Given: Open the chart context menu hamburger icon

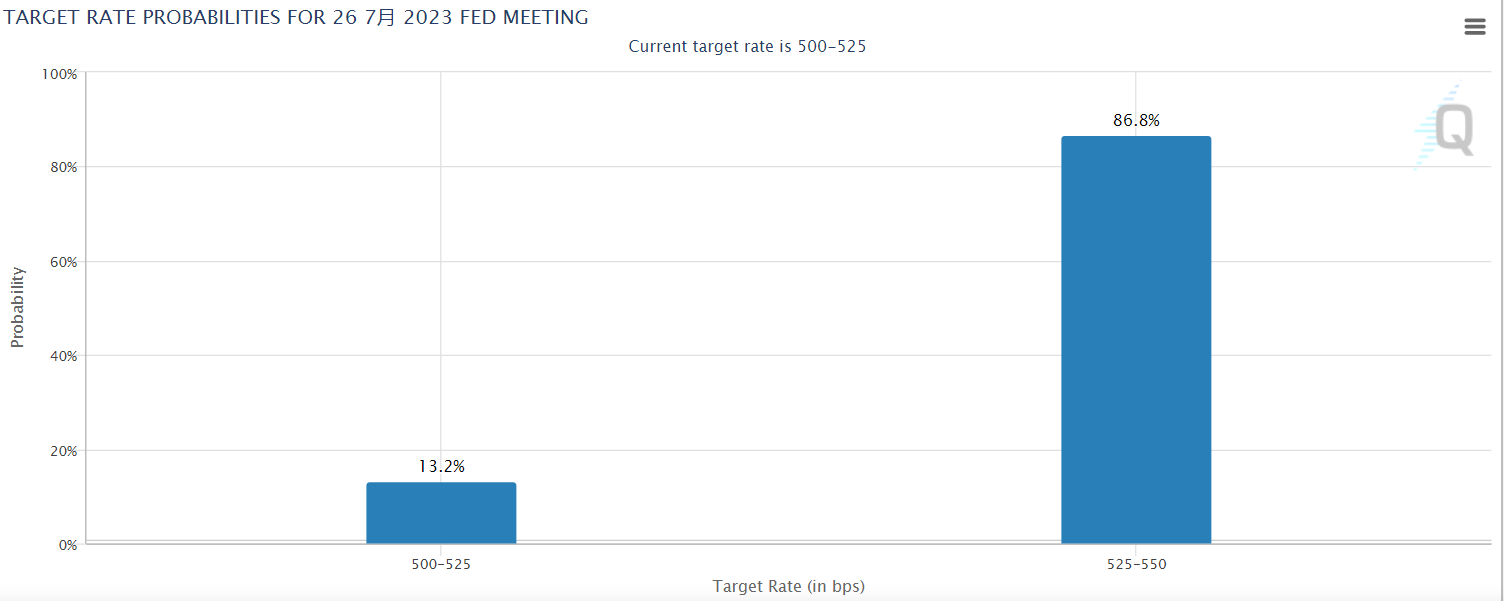Looking at the screenshot, I should pos(1474,27).
